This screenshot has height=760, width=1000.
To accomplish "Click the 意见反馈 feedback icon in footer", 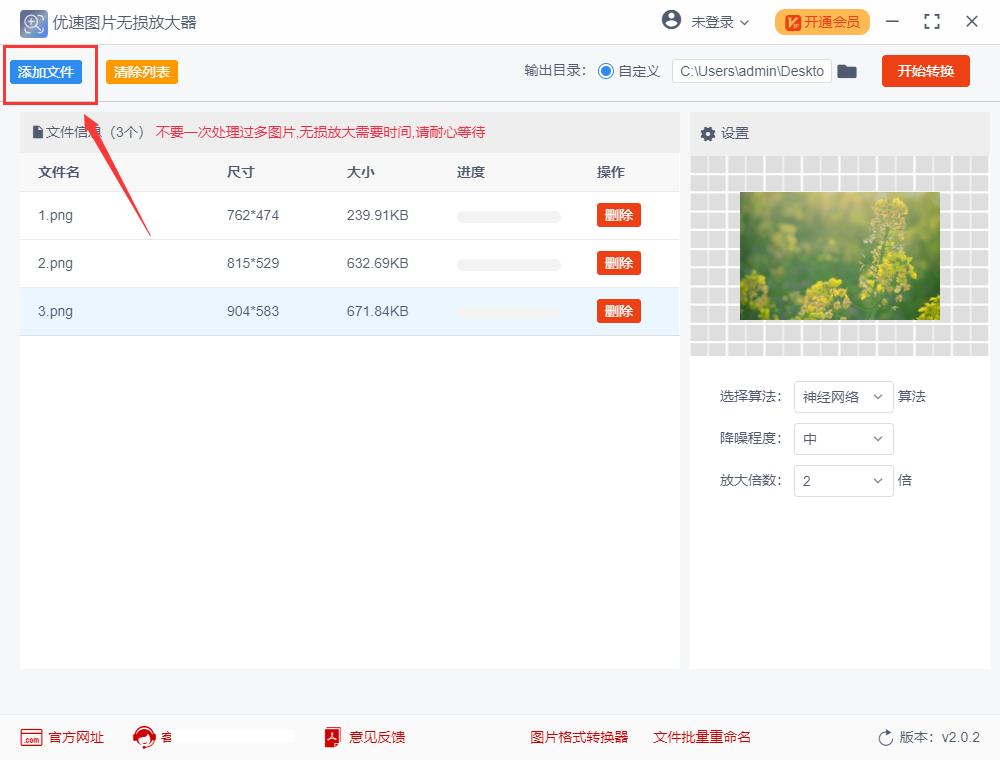I will pyautogui.click(x=330, y=737).
